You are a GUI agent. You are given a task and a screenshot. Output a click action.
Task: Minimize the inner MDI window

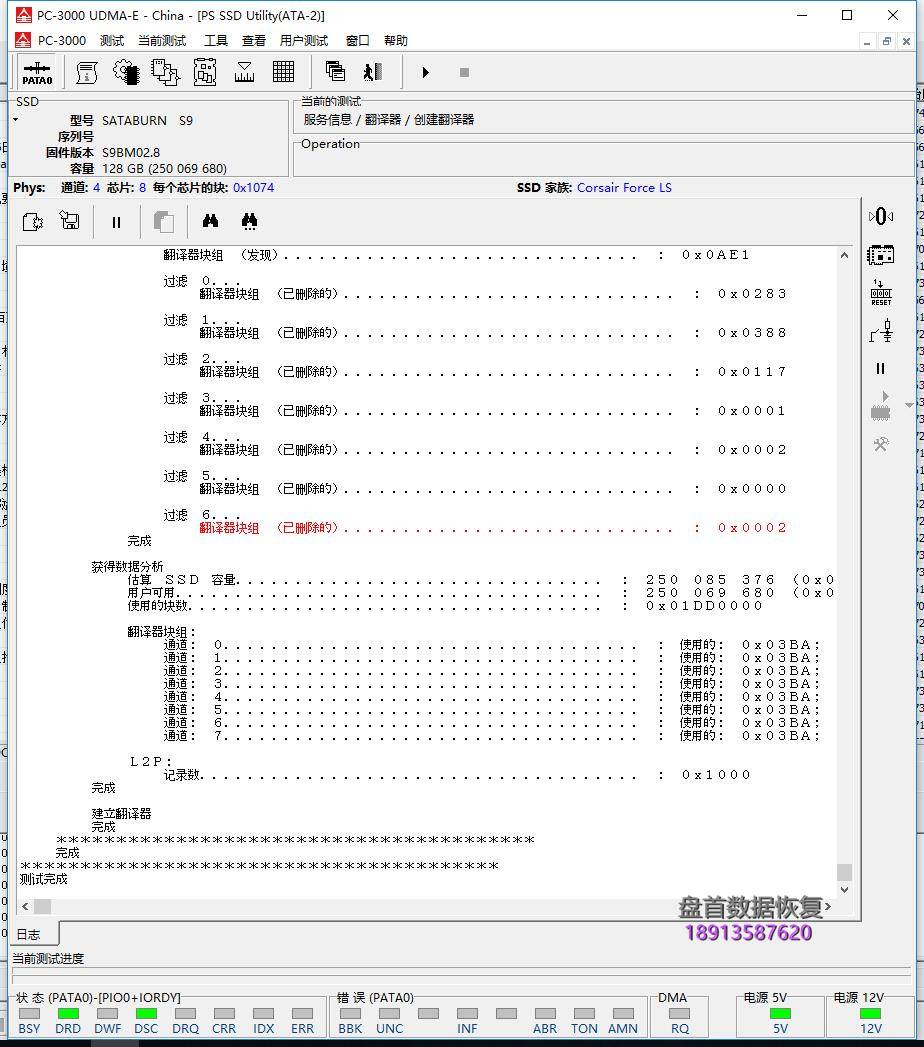pyautogui.click(x=867, y=41)
